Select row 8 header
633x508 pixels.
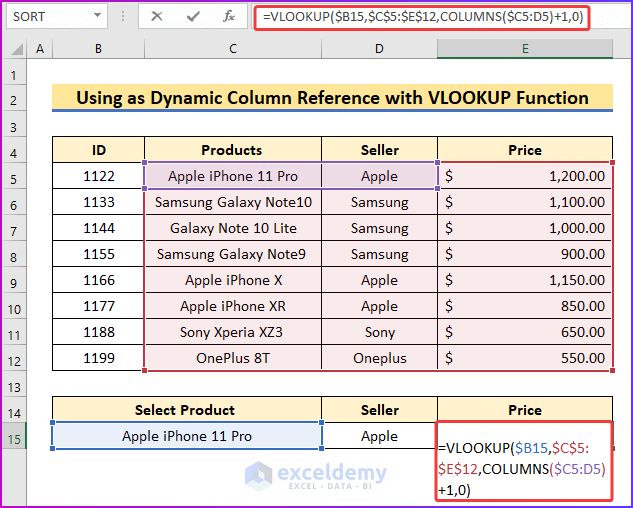pyautogui.click(x=14, y=254)
